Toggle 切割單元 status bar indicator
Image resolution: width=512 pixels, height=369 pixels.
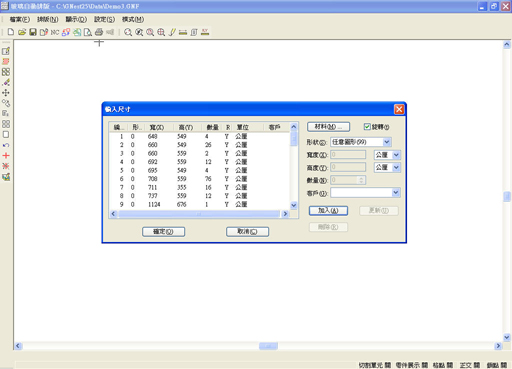[x=375, y=365]
